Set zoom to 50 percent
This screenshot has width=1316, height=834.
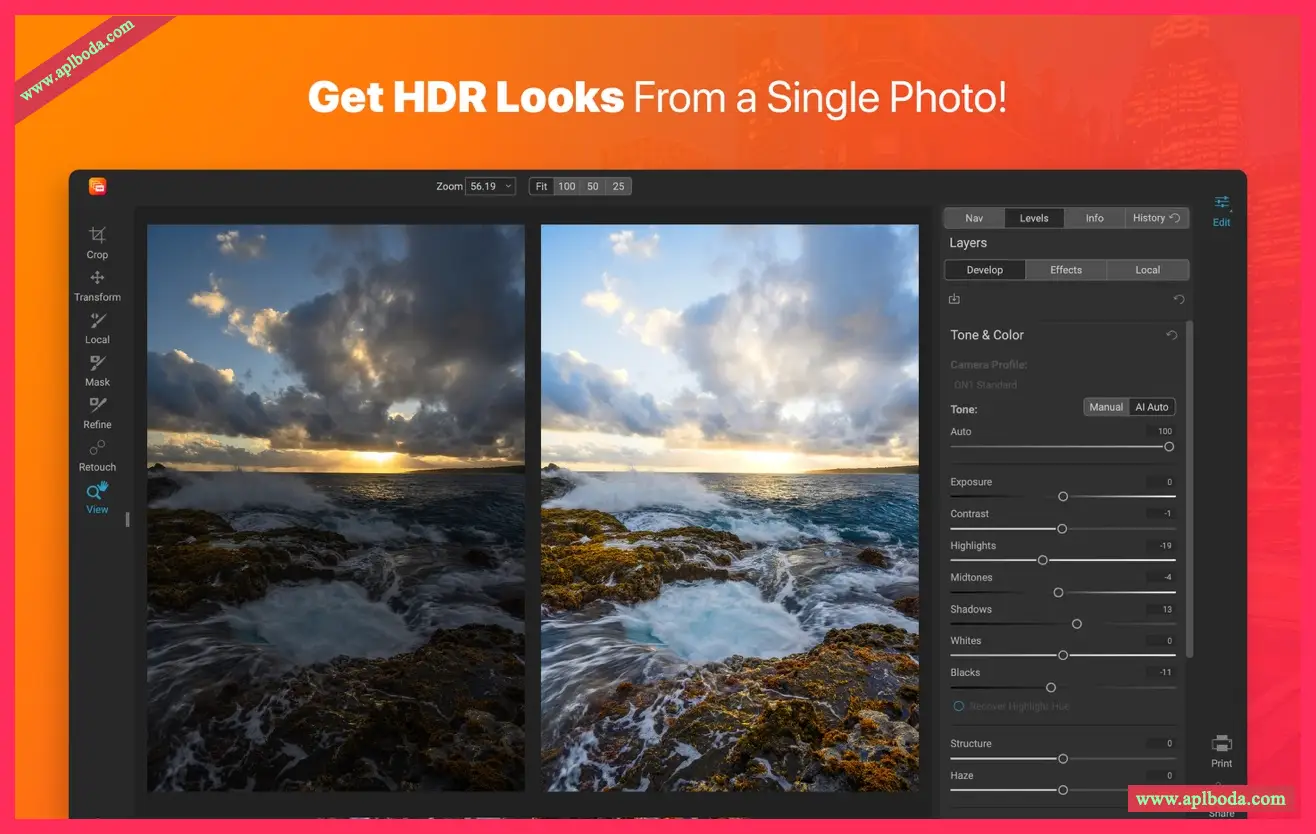coord(593,186)
